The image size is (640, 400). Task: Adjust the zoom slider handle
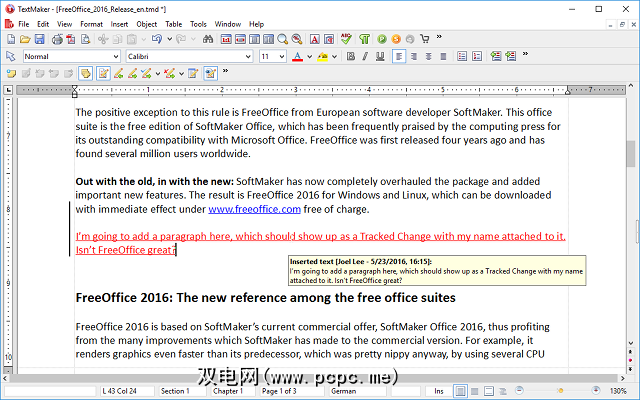click(561, 391)
